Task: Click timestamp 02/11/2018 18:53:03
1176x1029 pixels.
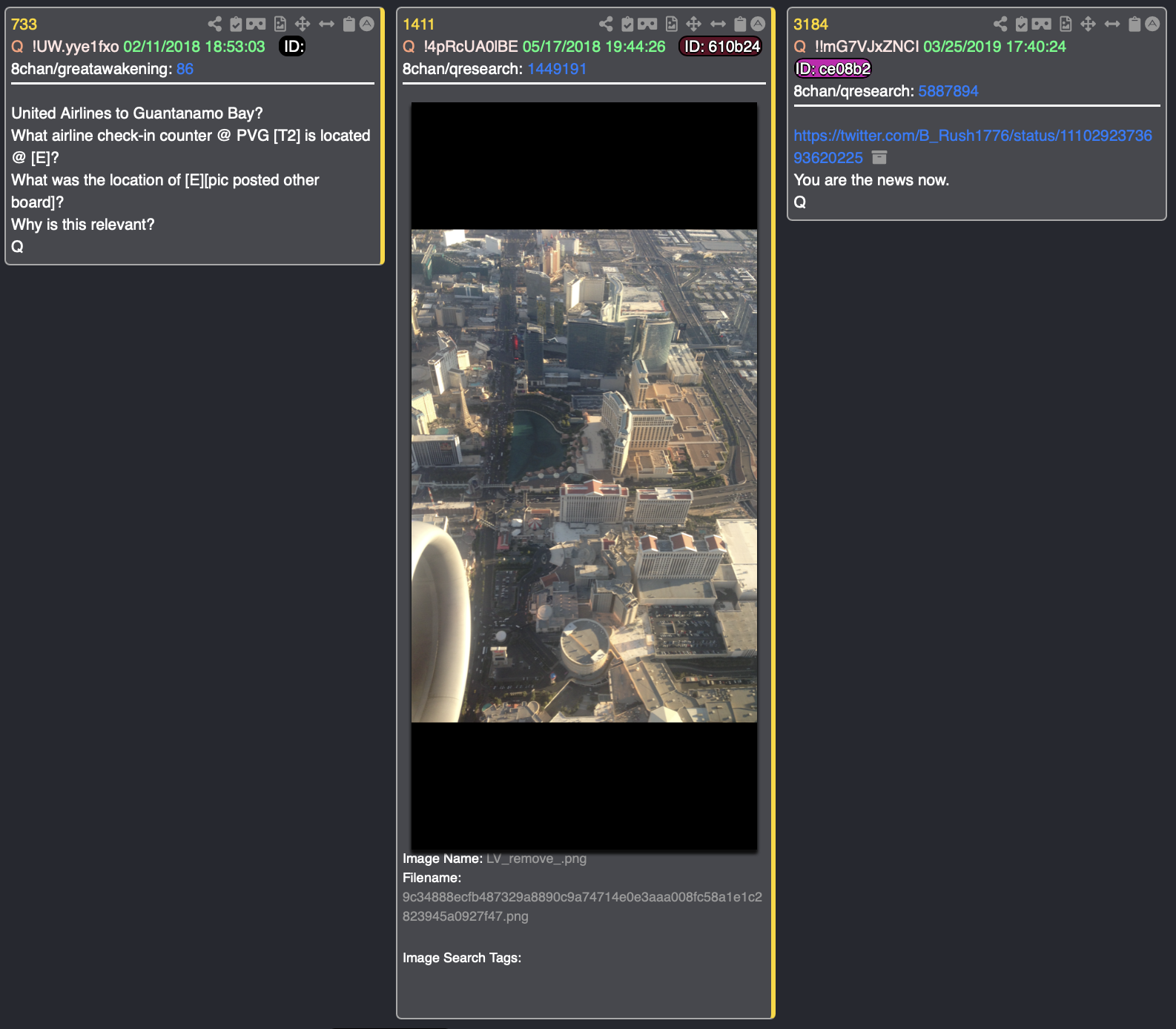Action: click(194, 47)
